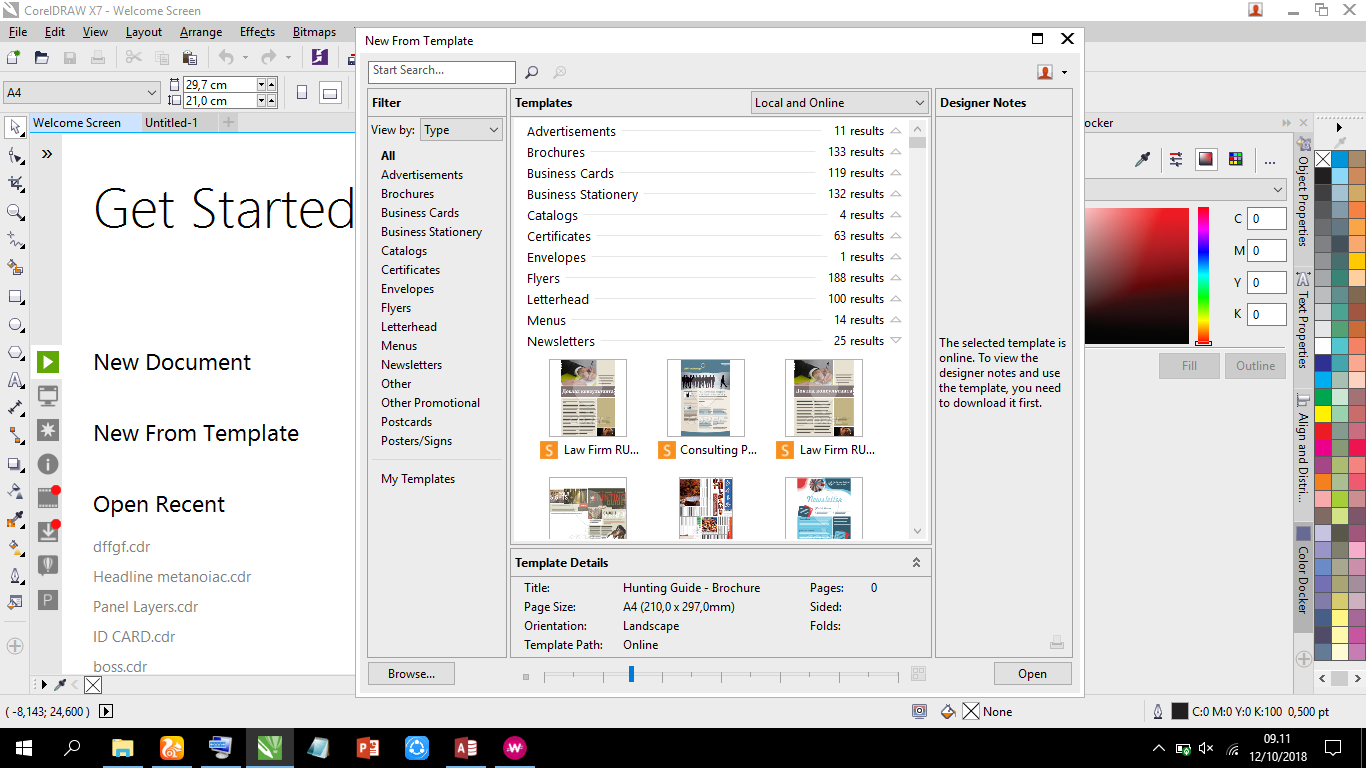Select the Outline Pen tool

tap(15, 576)
